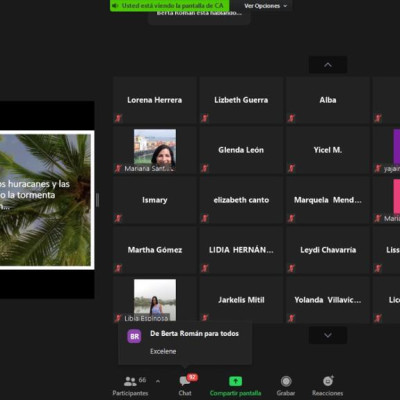Click Lorena Herrera's muted microphone icon

tap(118, 118)
